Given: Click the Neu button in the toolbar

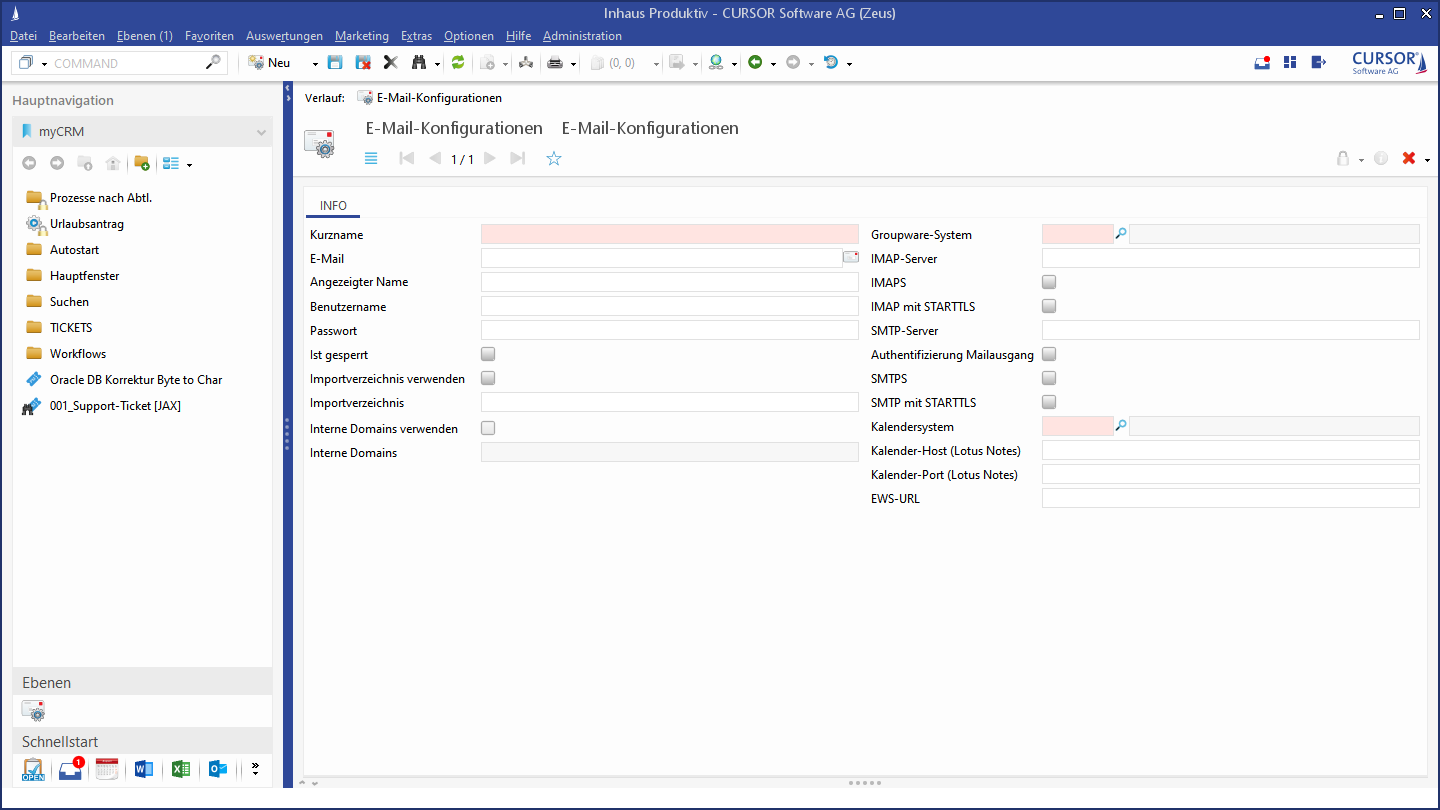Looking at the screenshot, I should pos(270,63).
